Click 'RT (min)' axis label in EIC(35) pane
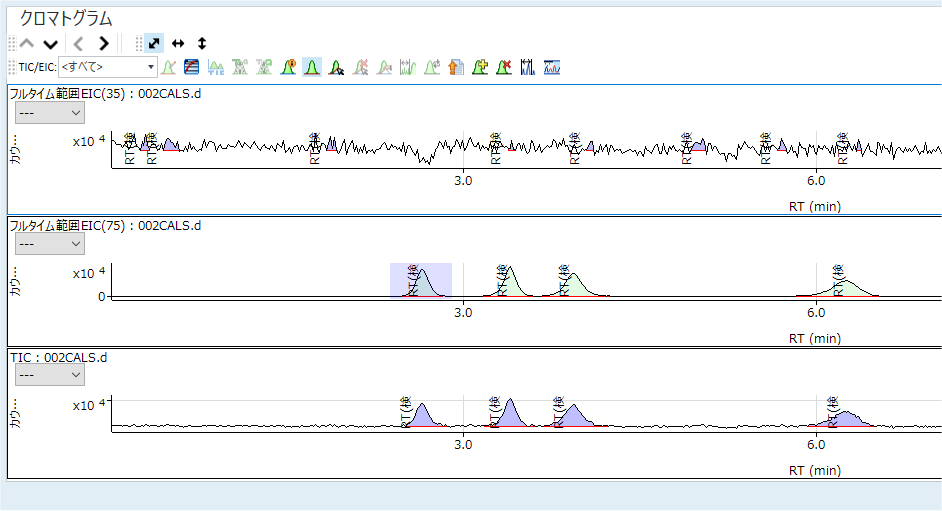Screen dimensions: 942x511 pyautogui.click(x=815, y=207)
